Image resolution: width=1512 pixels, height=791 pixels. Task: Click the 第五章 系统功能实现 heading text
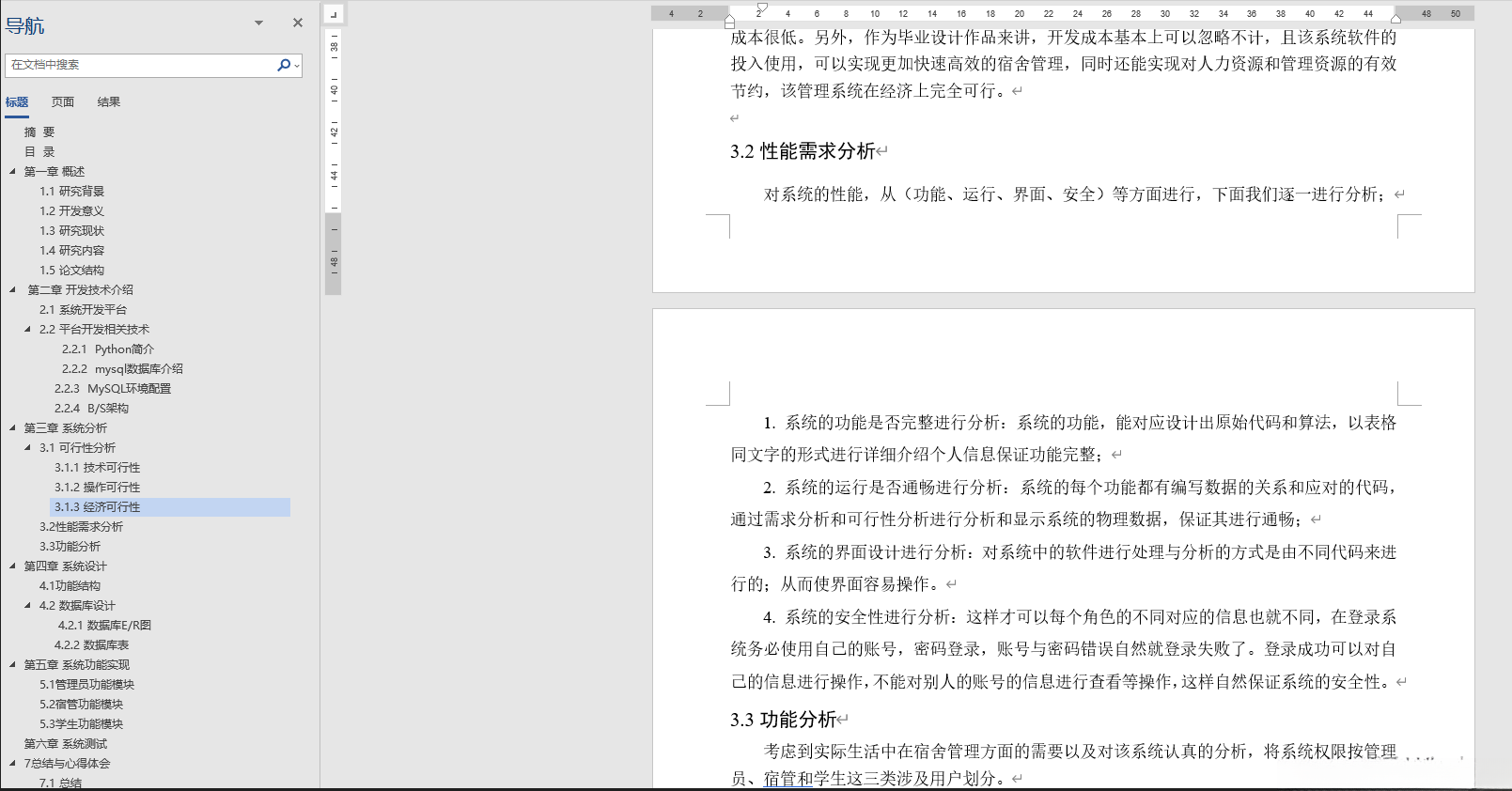(77, 665)
